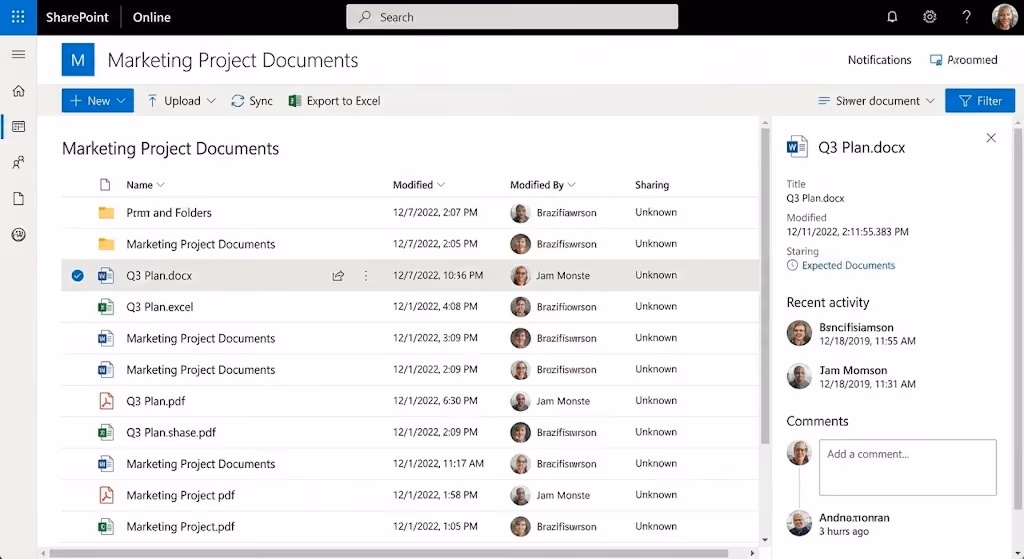Image resolution: width=1024 pixels, height=559 pixels.
Task: Click in the Search box
Action: (512, 17)
